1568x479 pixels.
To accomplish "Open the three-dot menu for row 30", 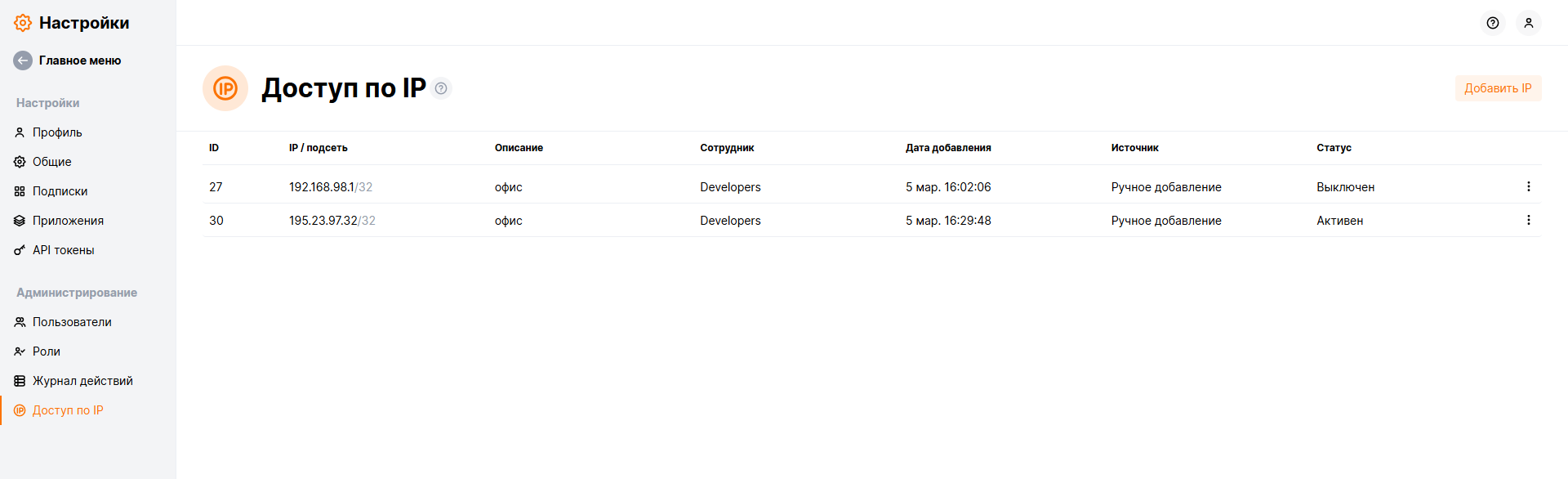I will [x=1528, y=221].
